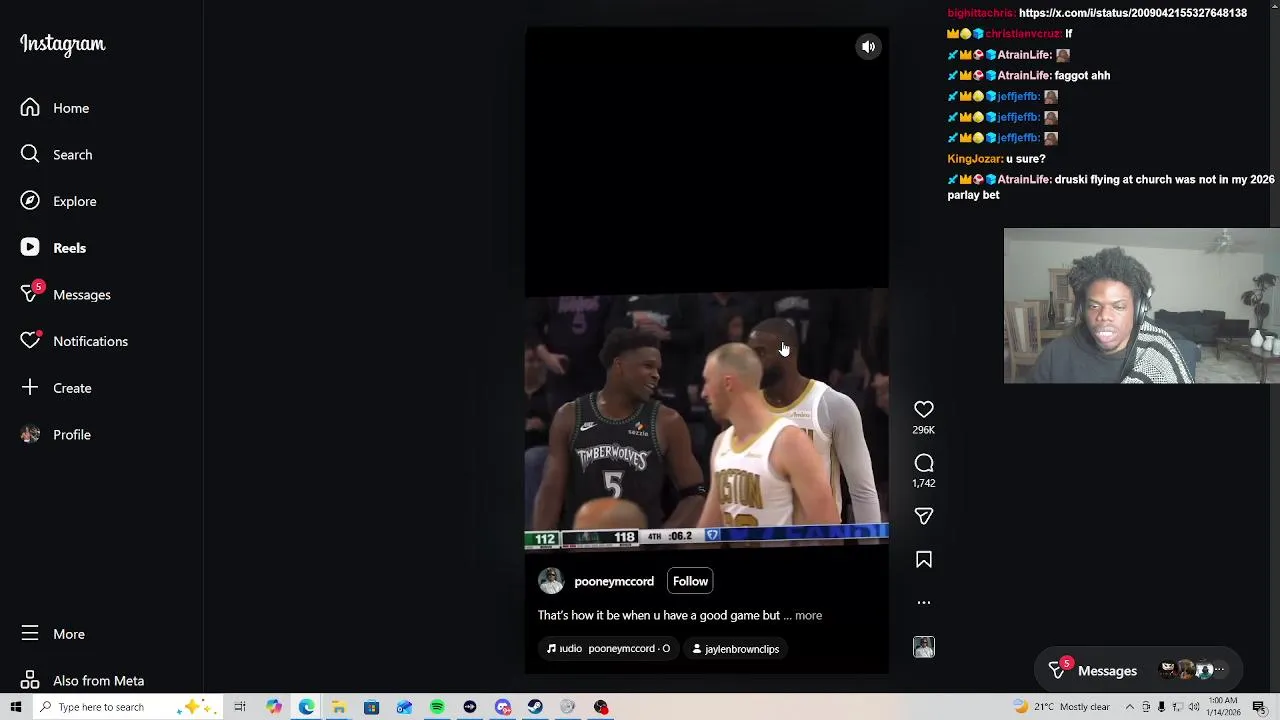Save the reel with bookmark icon

pos(924,560)
